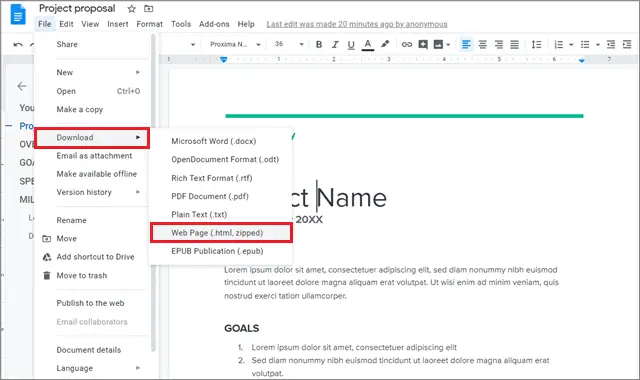Click the insert link icon
This screenshot has height=380, width=640.
click(407, 44)
